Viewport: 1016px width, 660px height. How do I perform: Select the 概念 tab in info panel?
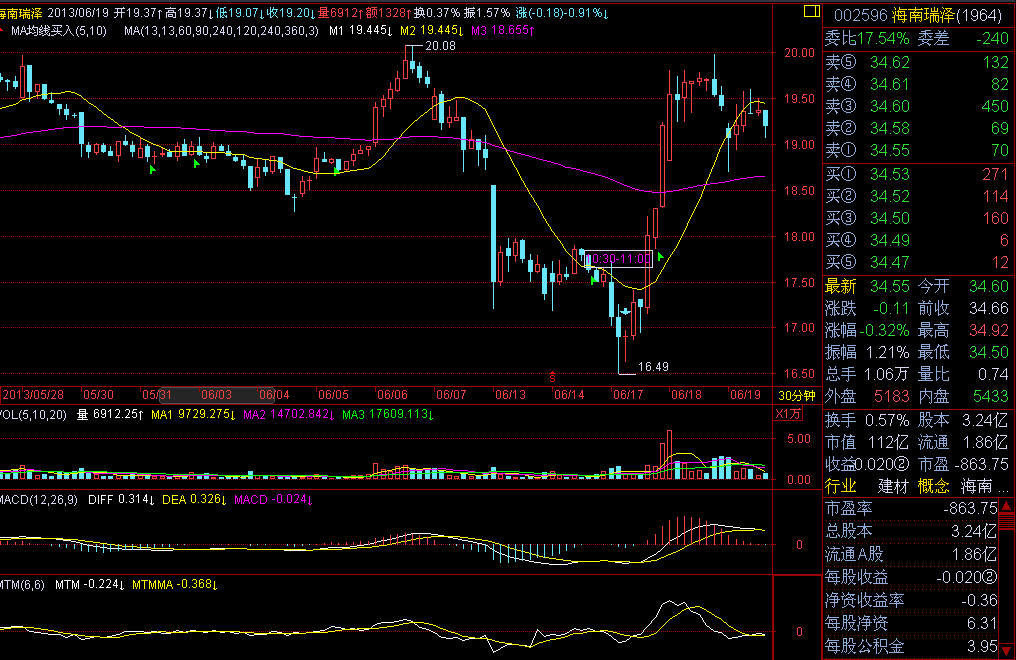(x=932, y=486)
